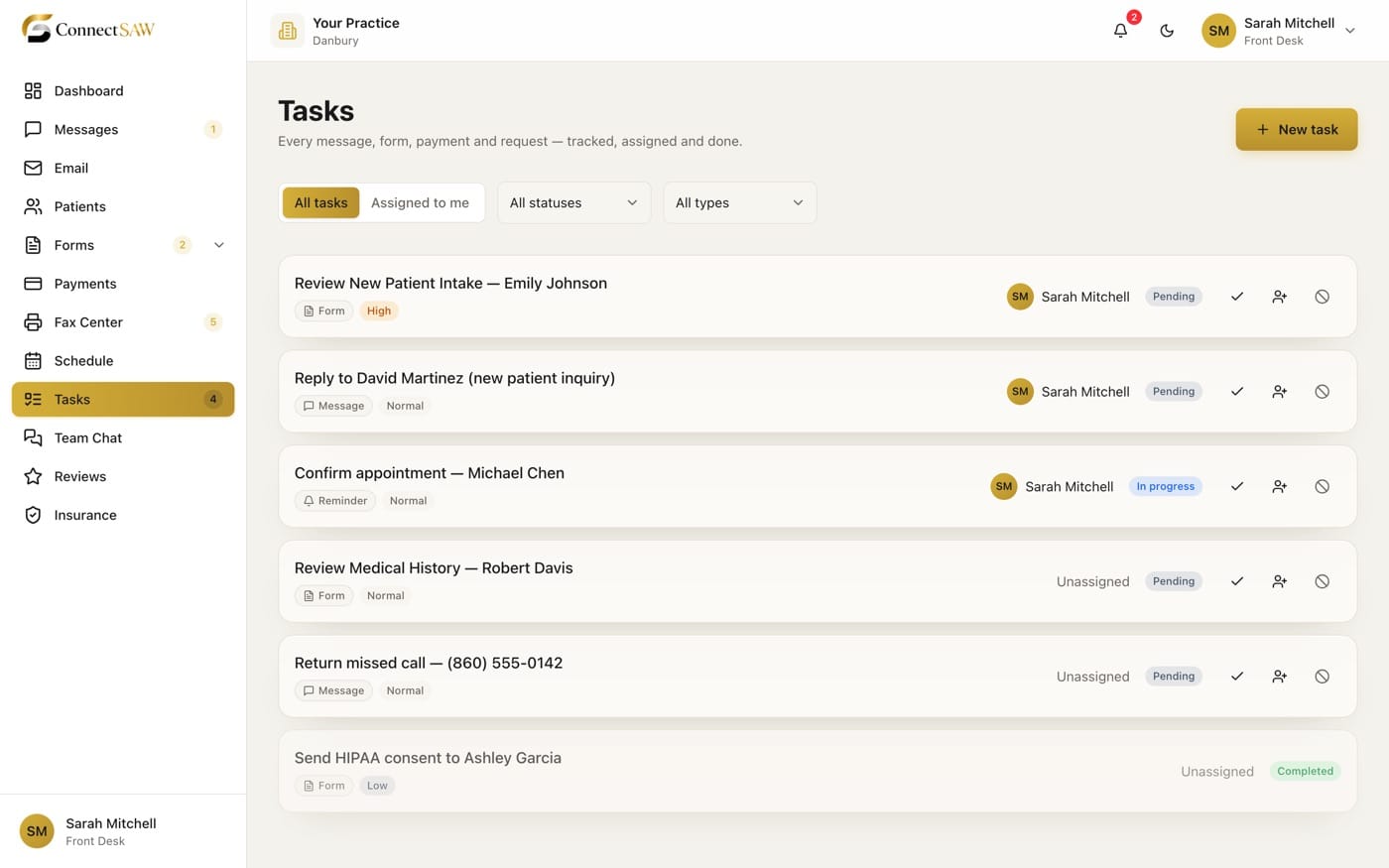Image resolution: width=1389 pixels, height=868 pixels.
Task: Open Payments in sidebar
Action: click(123, 284)
